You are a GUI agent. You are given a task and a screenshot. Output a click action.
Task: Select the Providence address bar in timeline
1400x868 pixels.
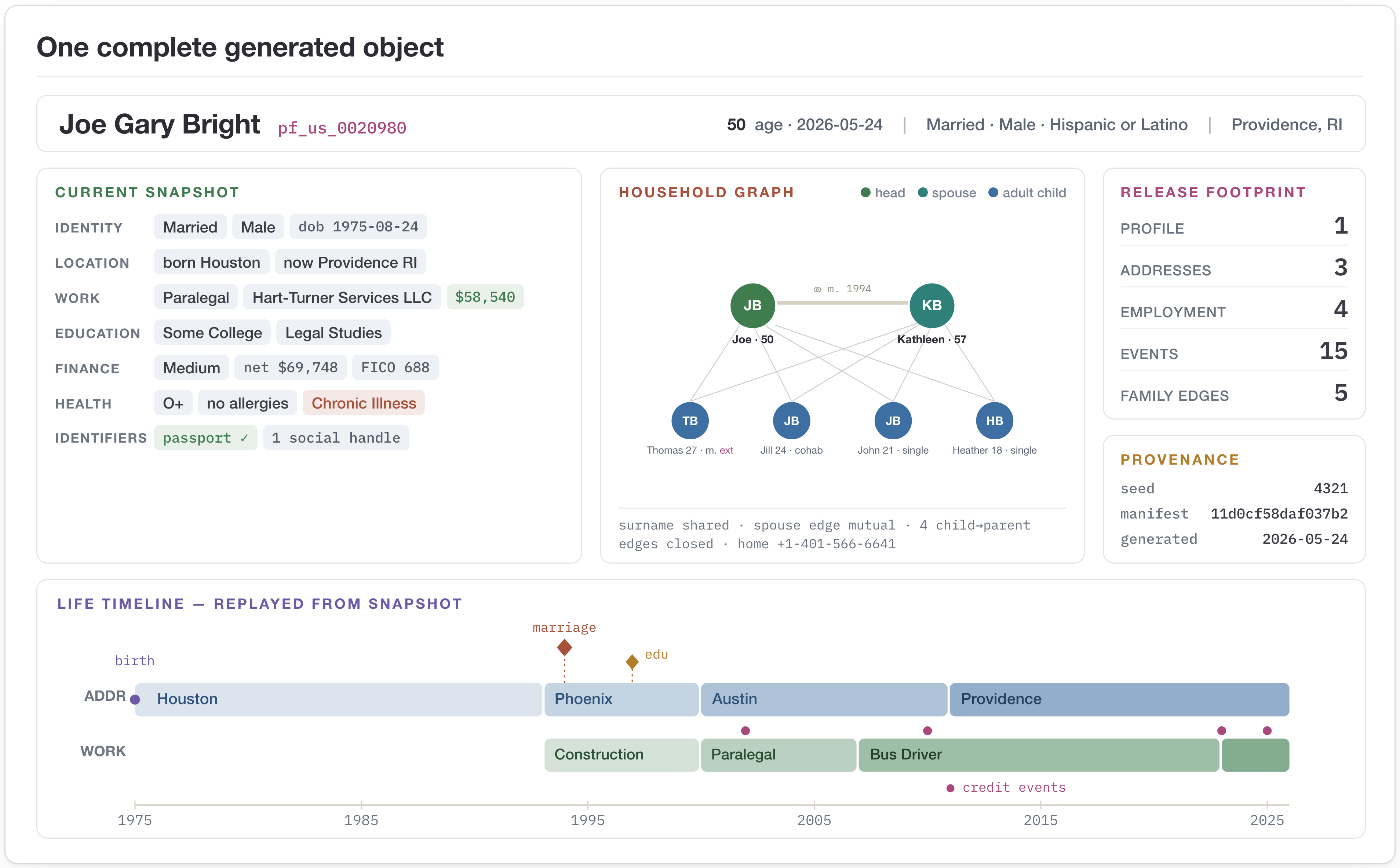(1119, 699)
